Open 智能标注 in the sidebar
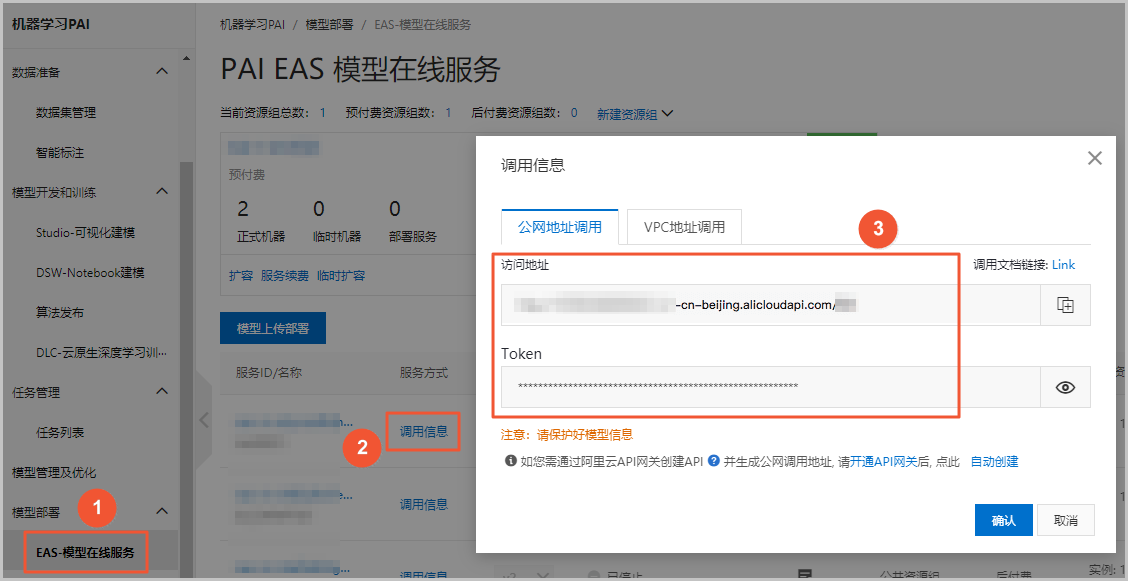 60,152
